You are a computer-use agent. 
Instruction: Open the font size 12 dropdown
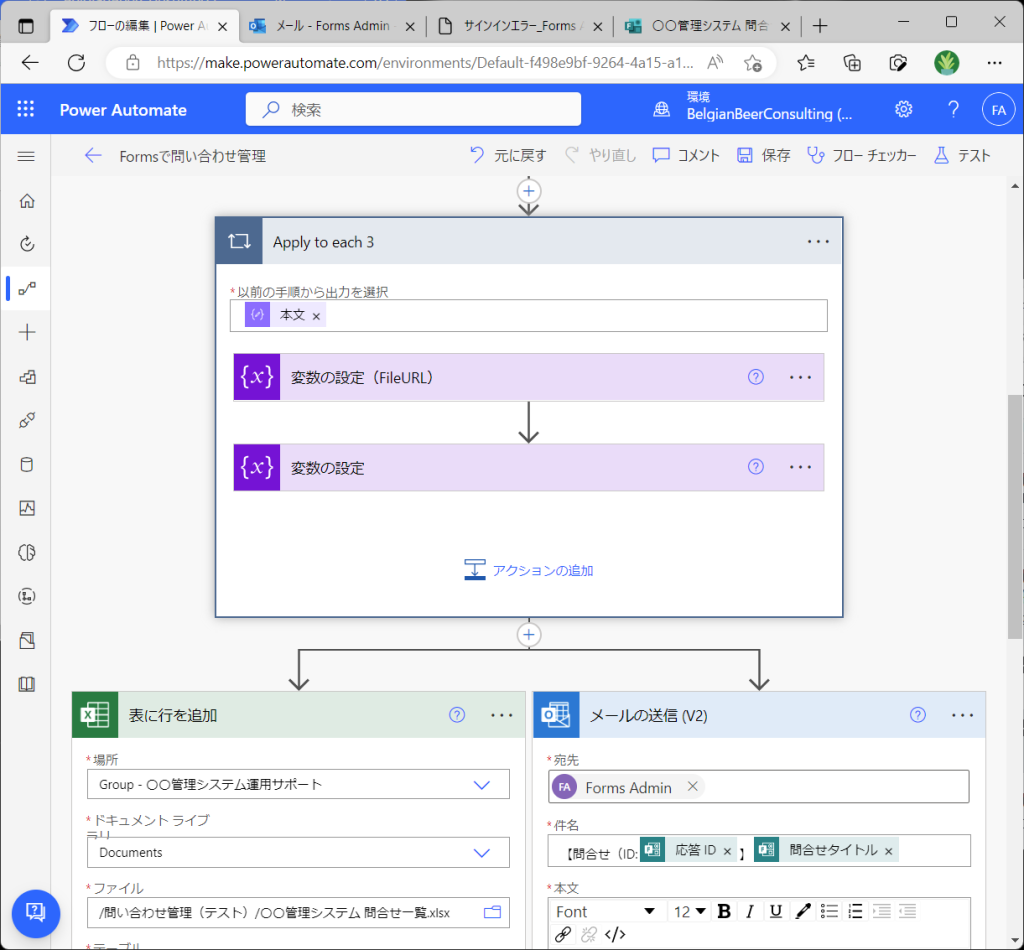[x=689, y=911]
